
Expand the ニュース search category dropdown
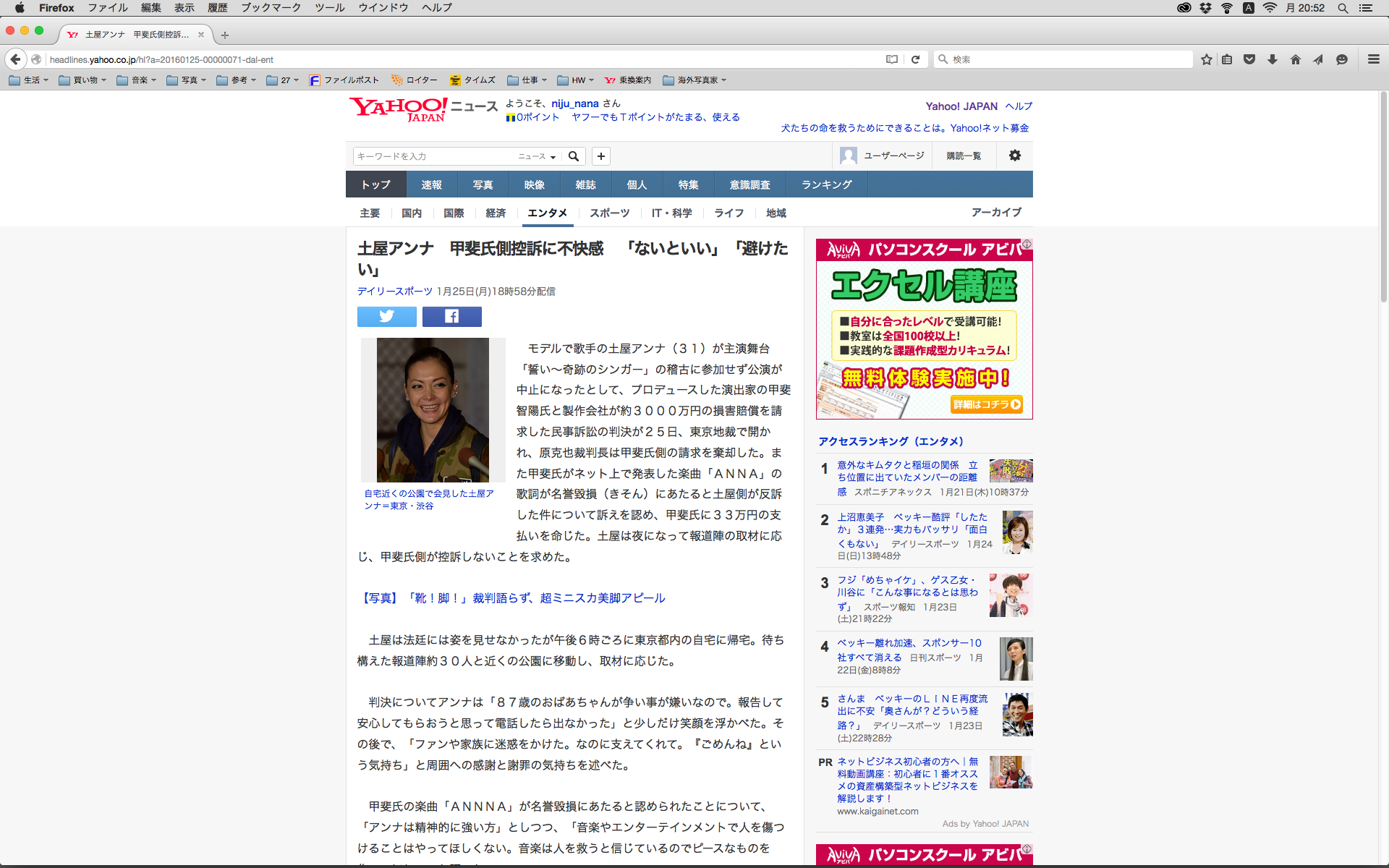[x=537, y=156]
